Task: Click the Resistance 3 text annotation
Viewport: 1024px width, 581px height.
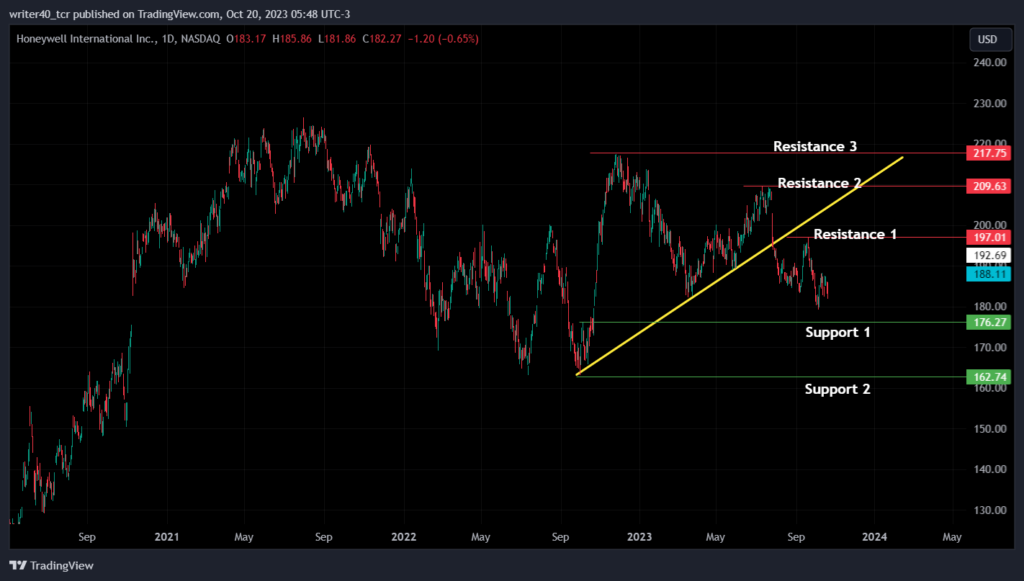Action: click(815, 146)
